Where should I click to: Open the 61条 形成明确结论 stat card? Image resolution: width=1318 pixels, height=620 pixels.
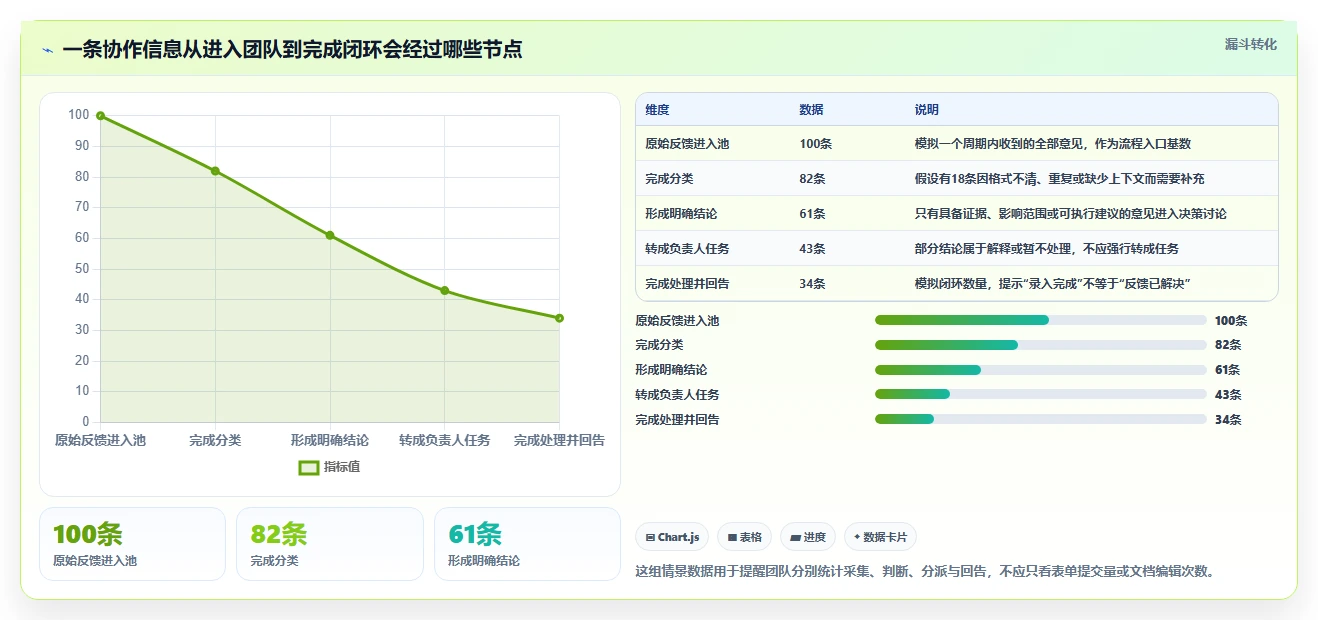(x=528, y=544)
